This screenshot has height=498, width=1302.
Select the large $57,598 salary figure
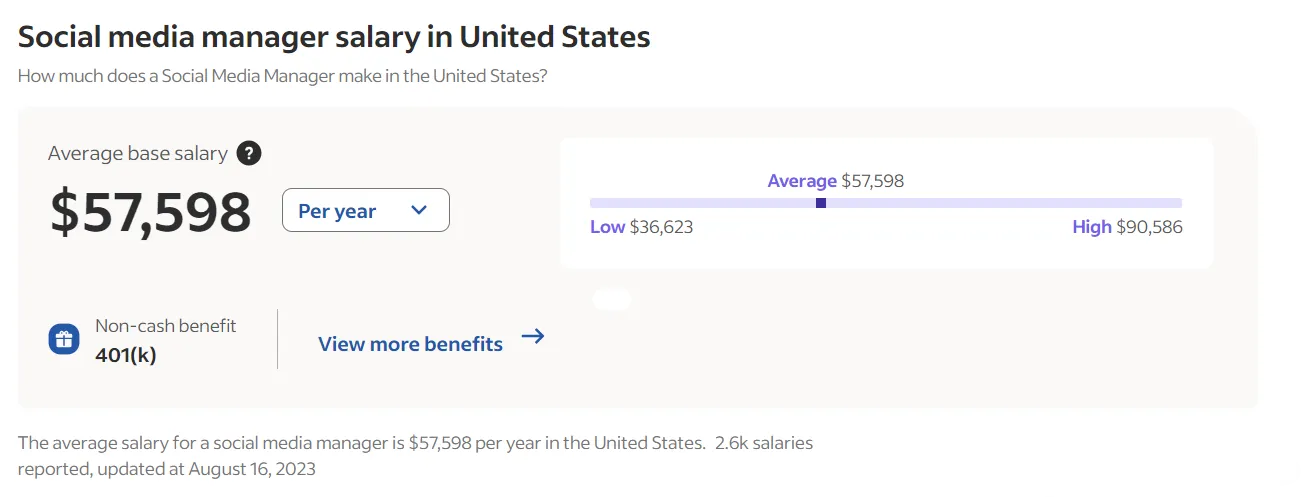[151, 212]
